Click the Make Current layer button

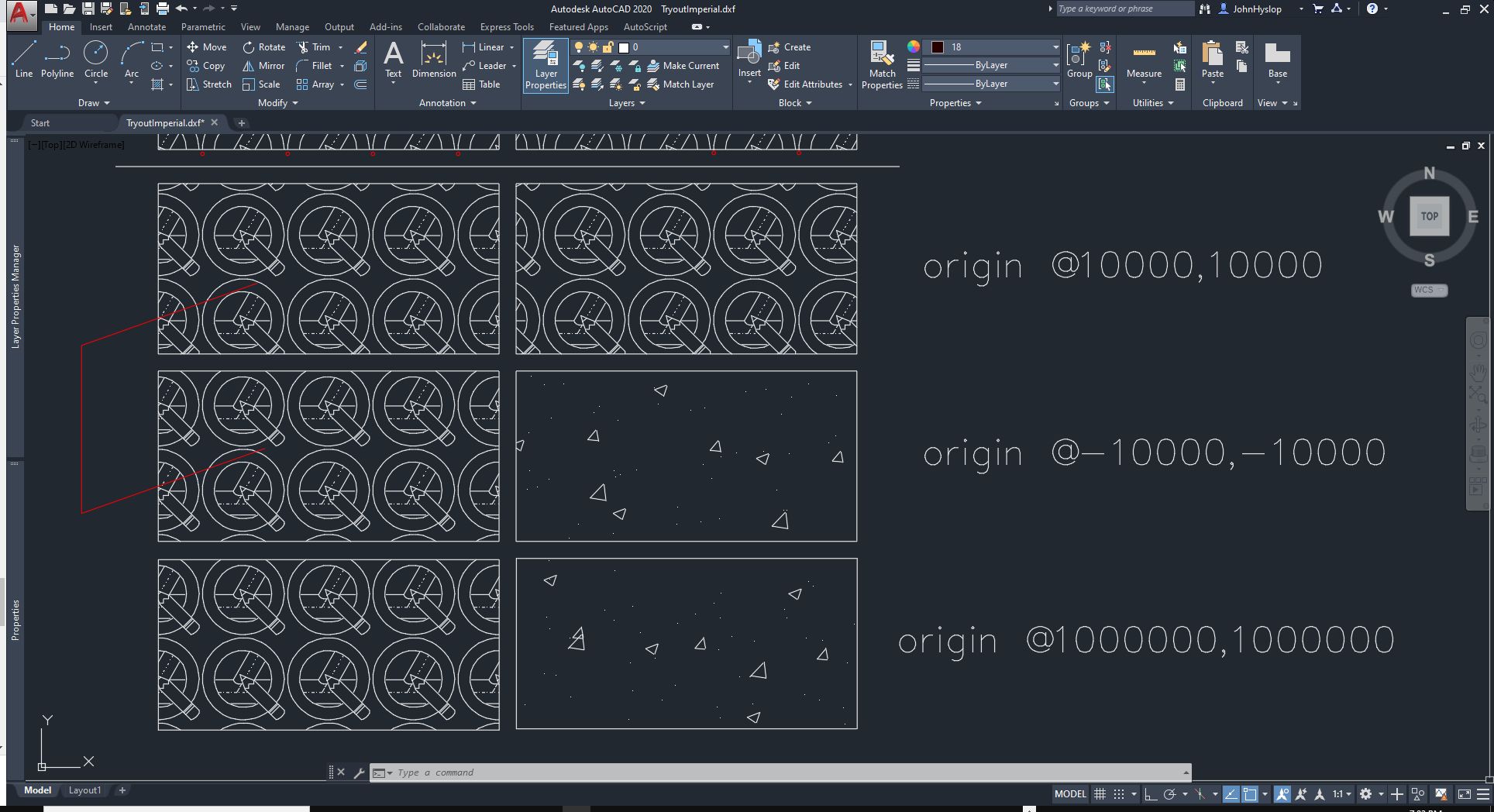pos(683,66)
